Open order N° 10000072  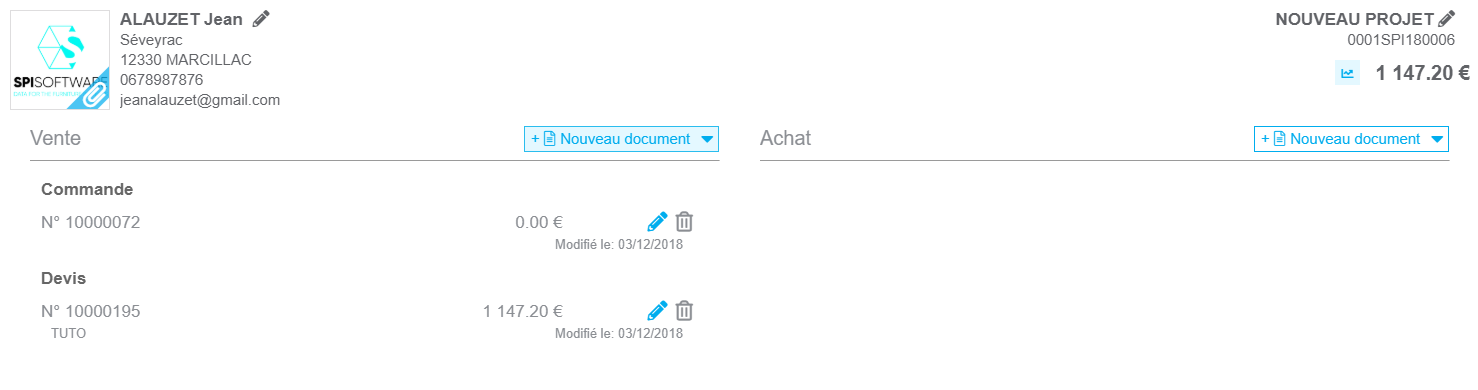[91, 222]
